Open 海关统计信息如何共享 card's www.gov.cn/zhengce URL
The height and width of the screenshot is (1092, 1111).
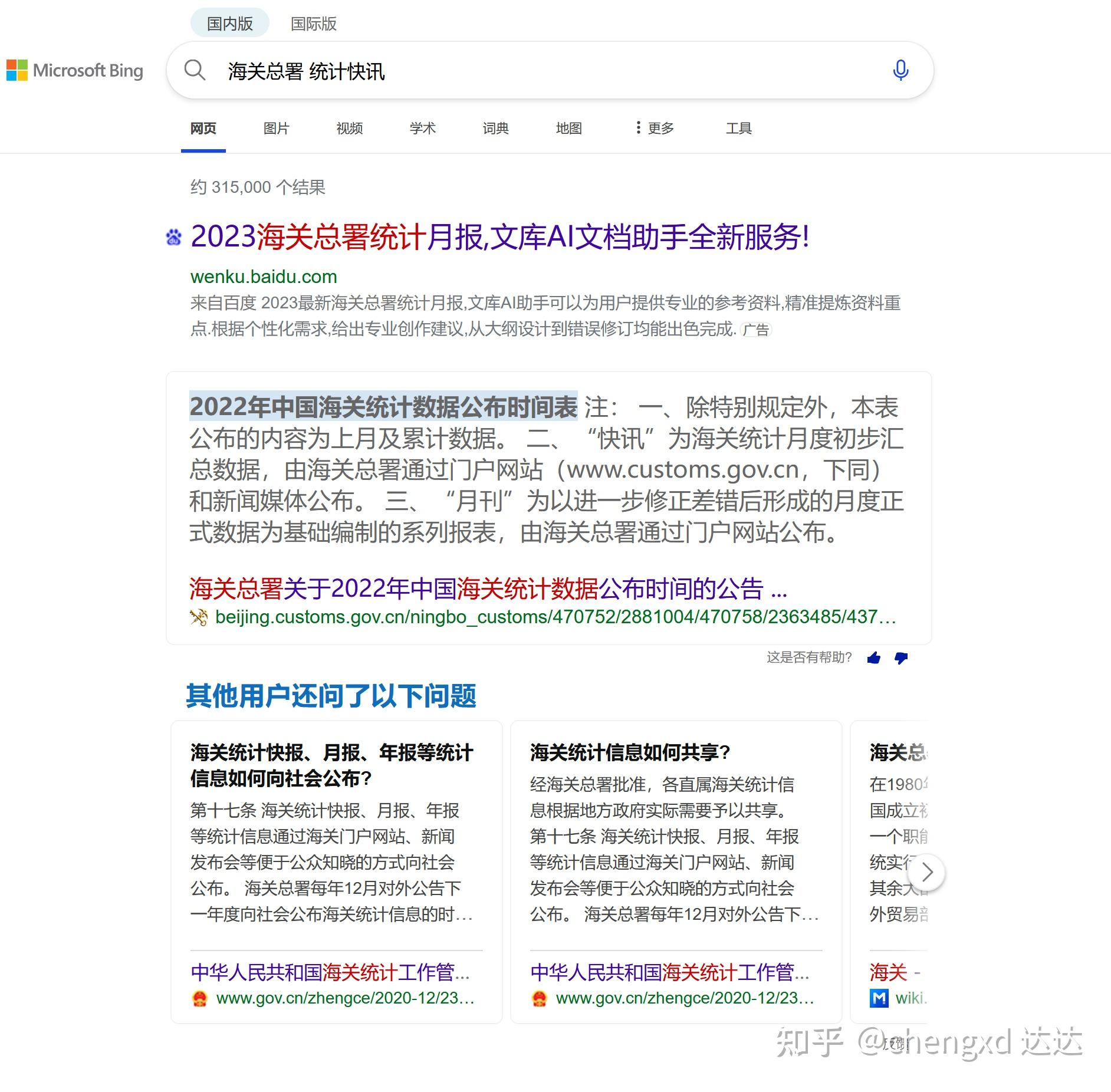685,998
